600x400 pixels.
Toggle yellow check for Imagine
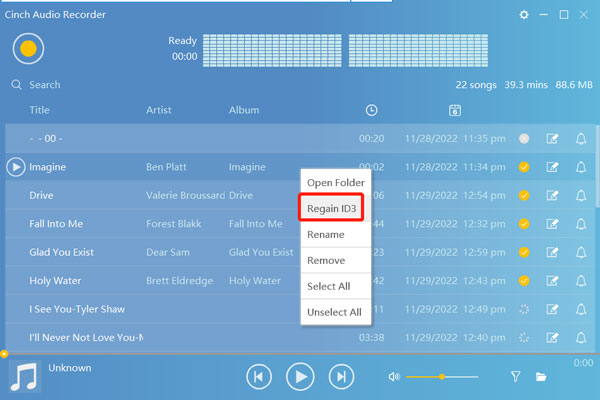pos(524,167)
